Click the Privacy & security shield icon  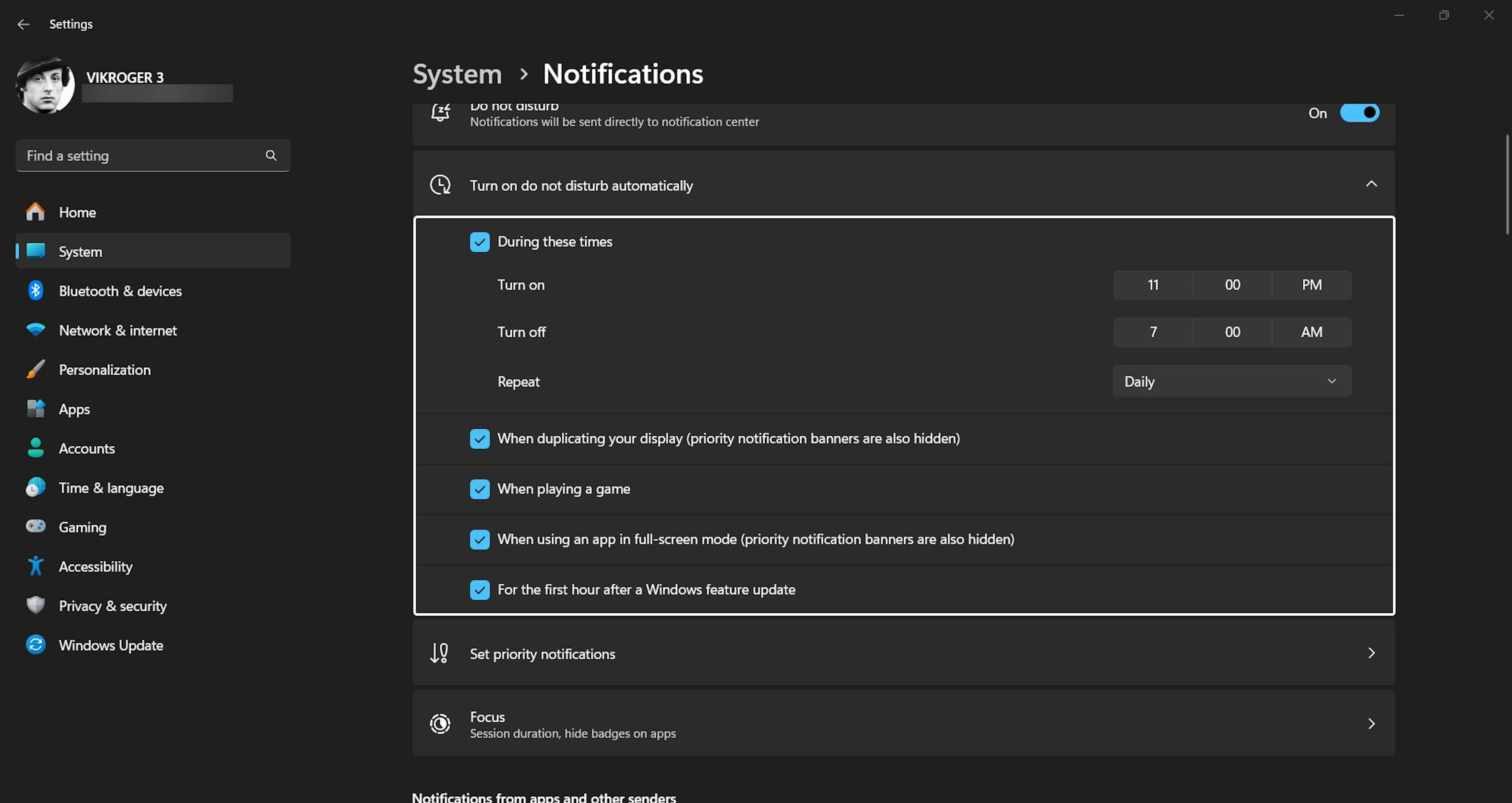[x=36, y=605]
